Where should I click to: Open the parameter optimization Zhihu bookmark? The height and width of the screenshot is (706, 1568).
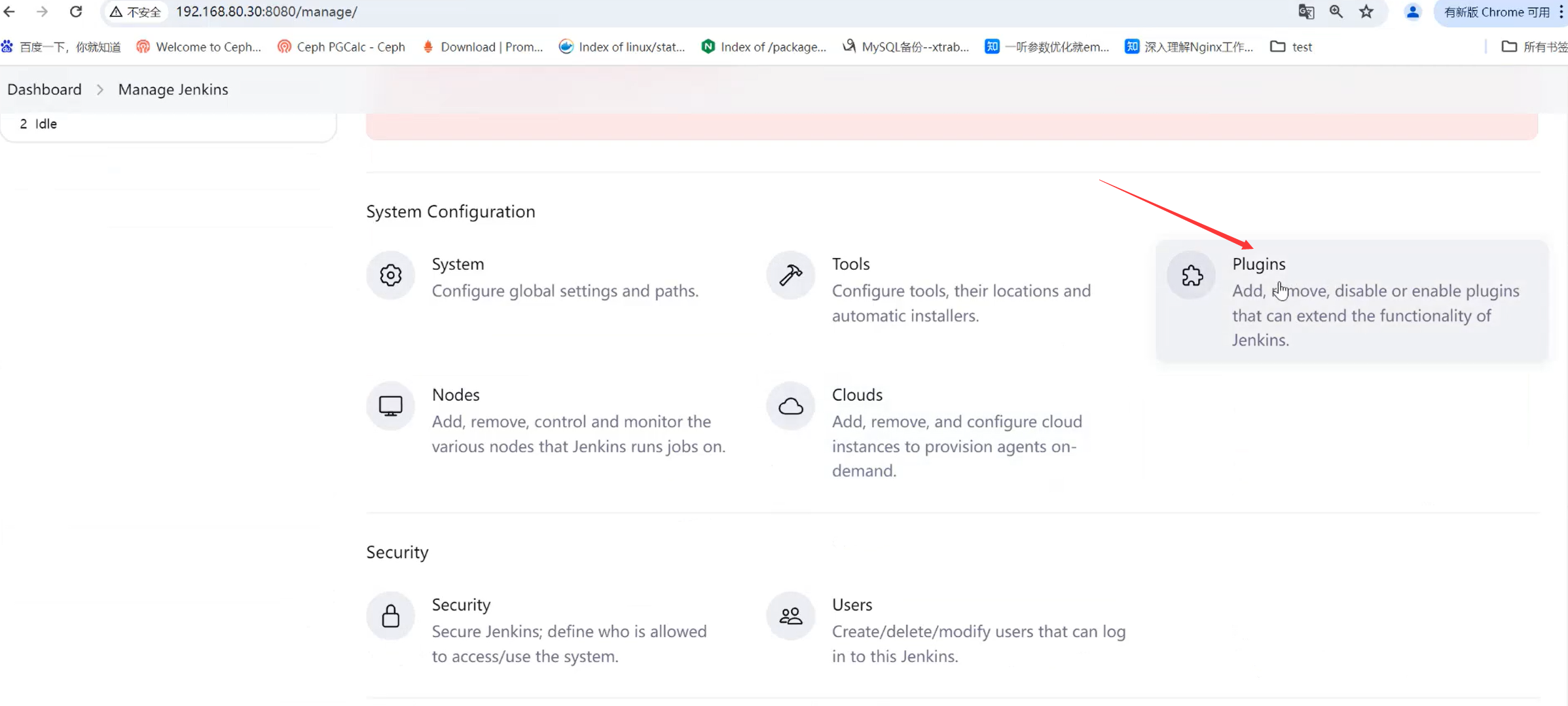pos(1047,46)
